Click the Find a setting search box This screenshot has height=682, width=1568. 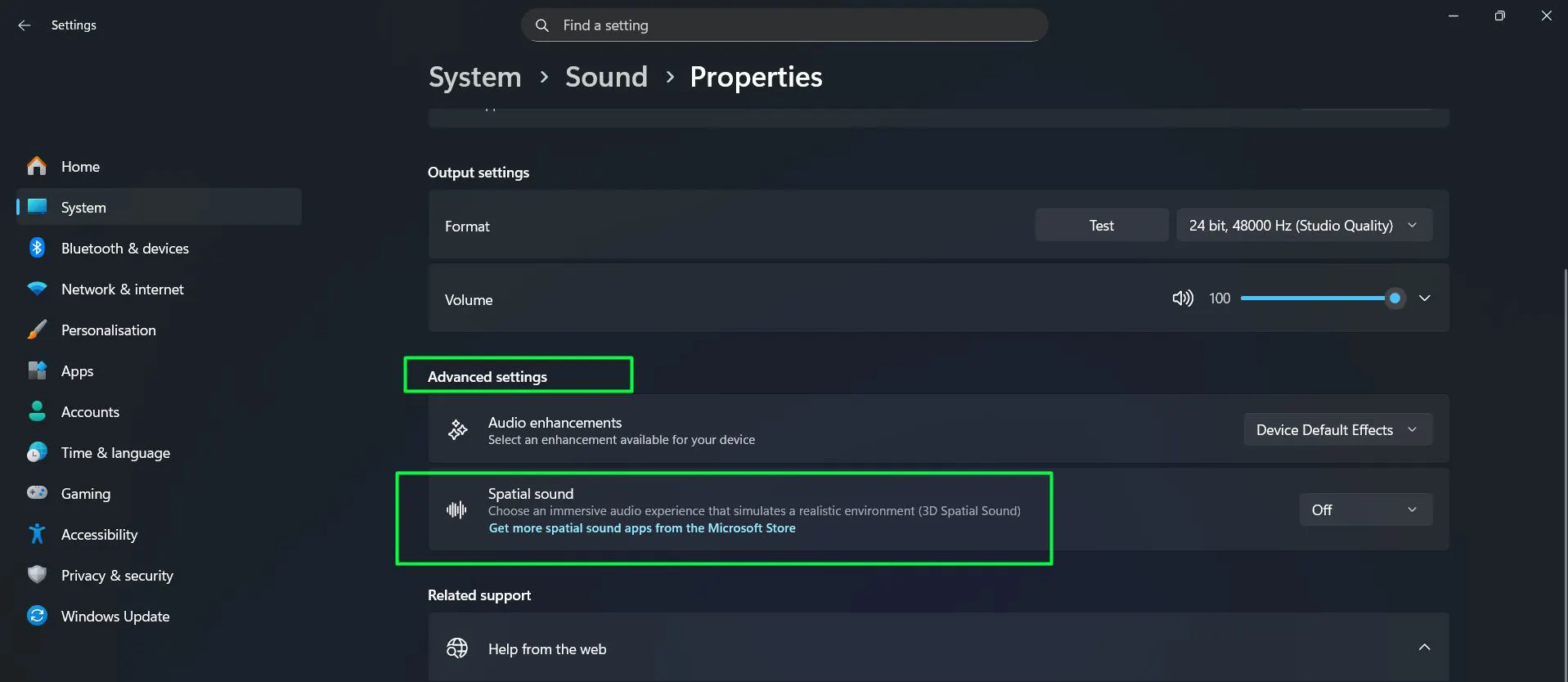pyautogui.click(x=784, y=25)
